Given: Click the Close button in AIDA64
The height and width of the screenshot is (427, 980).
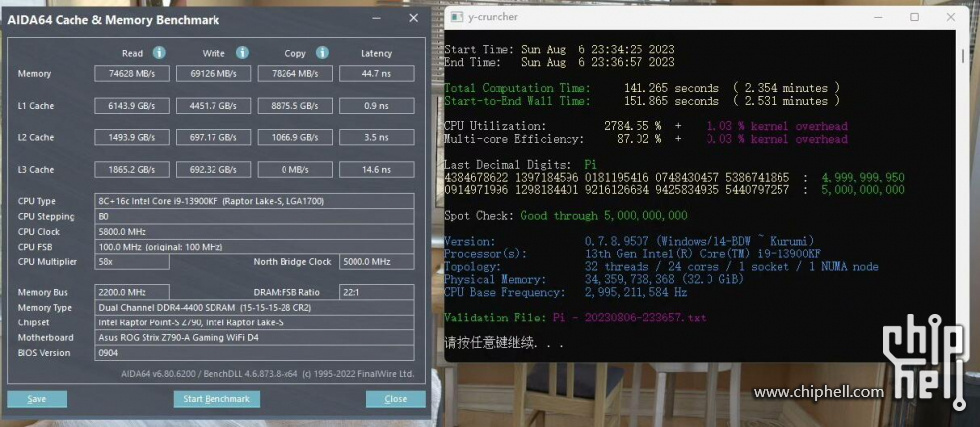Looking at the screenshot, I should point(396,399).
